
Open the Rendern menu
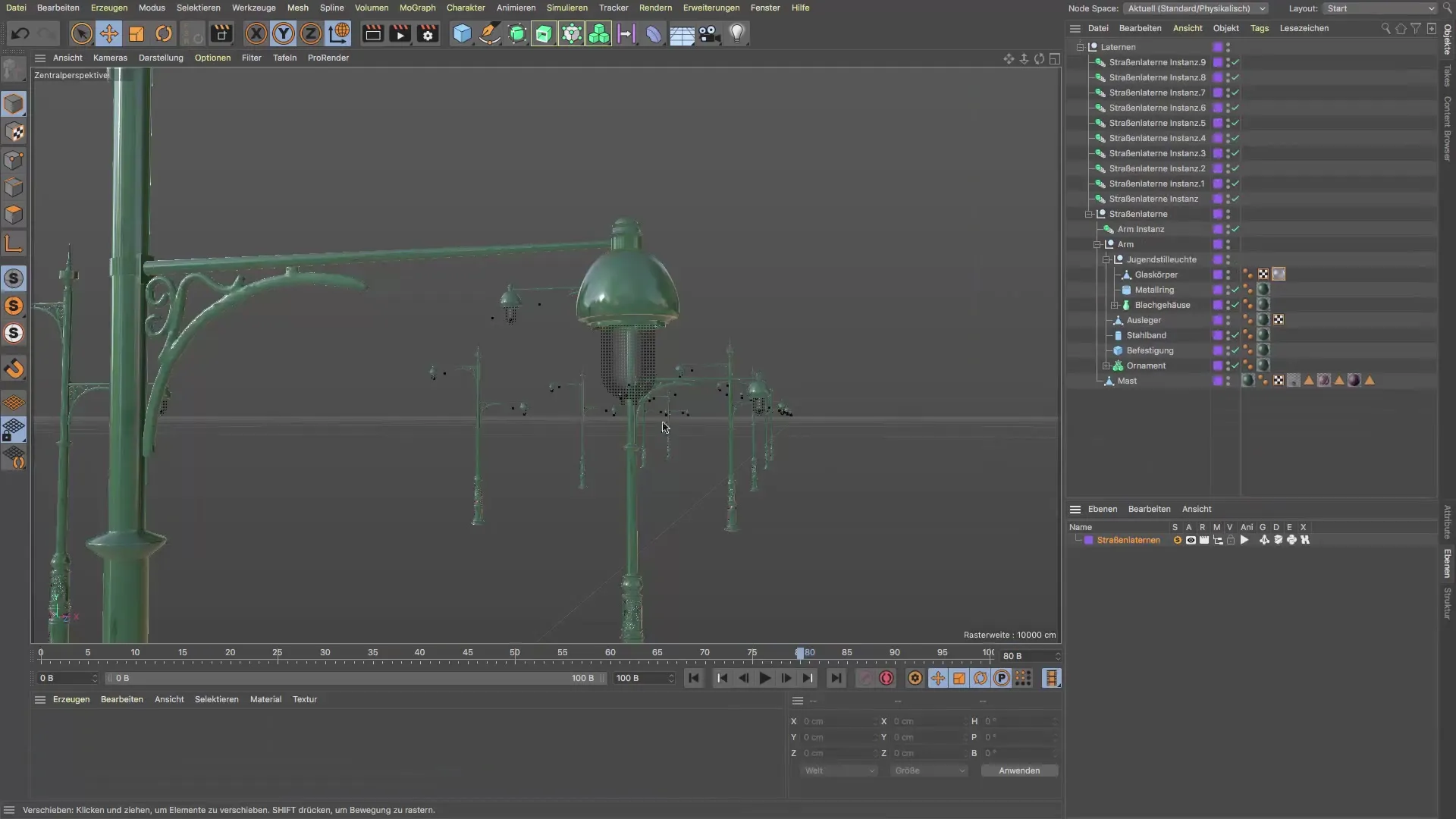(x=655, y=8)
